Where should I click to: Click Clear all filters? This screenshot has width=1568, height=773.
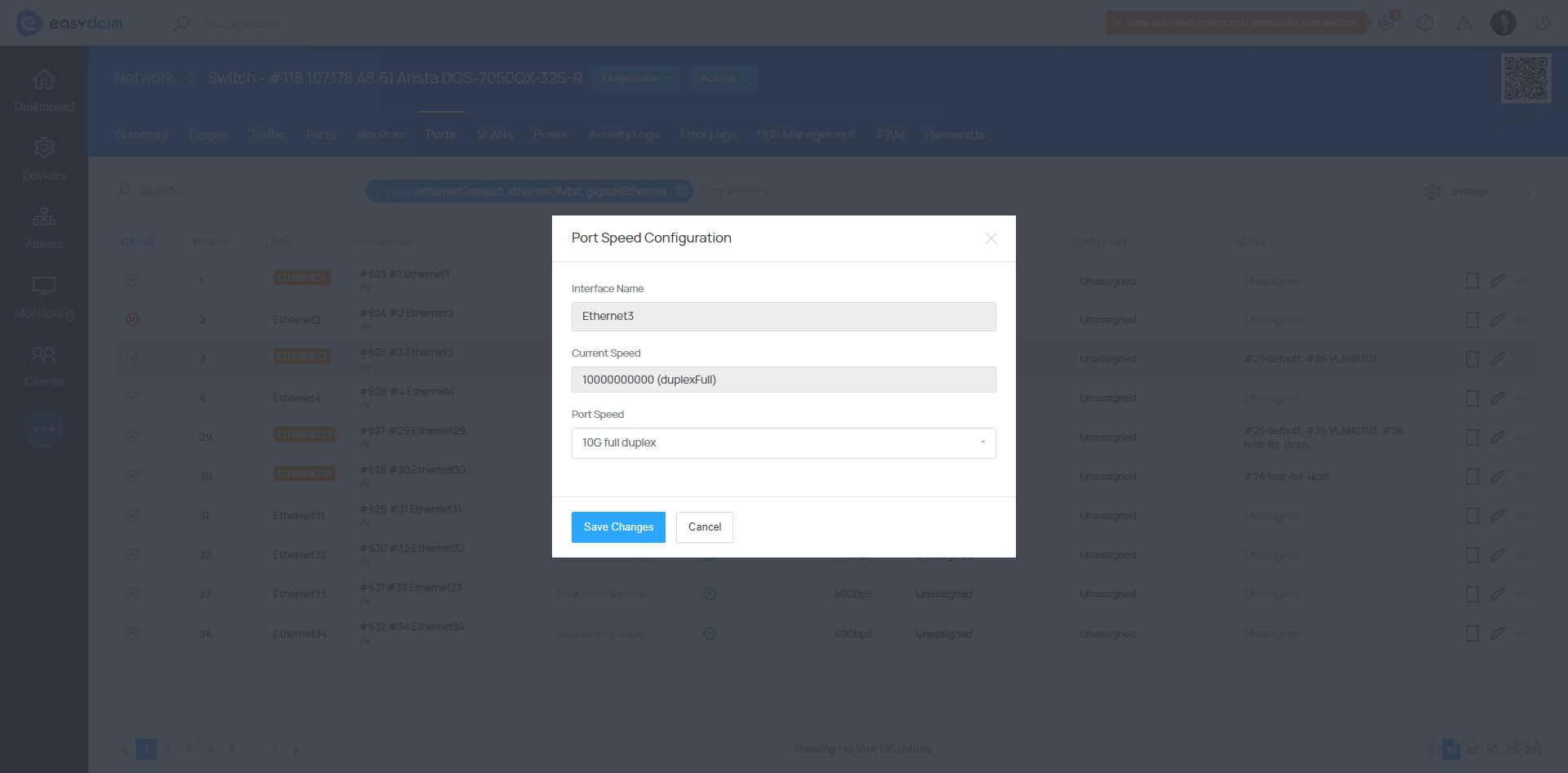tap(733, 191)
